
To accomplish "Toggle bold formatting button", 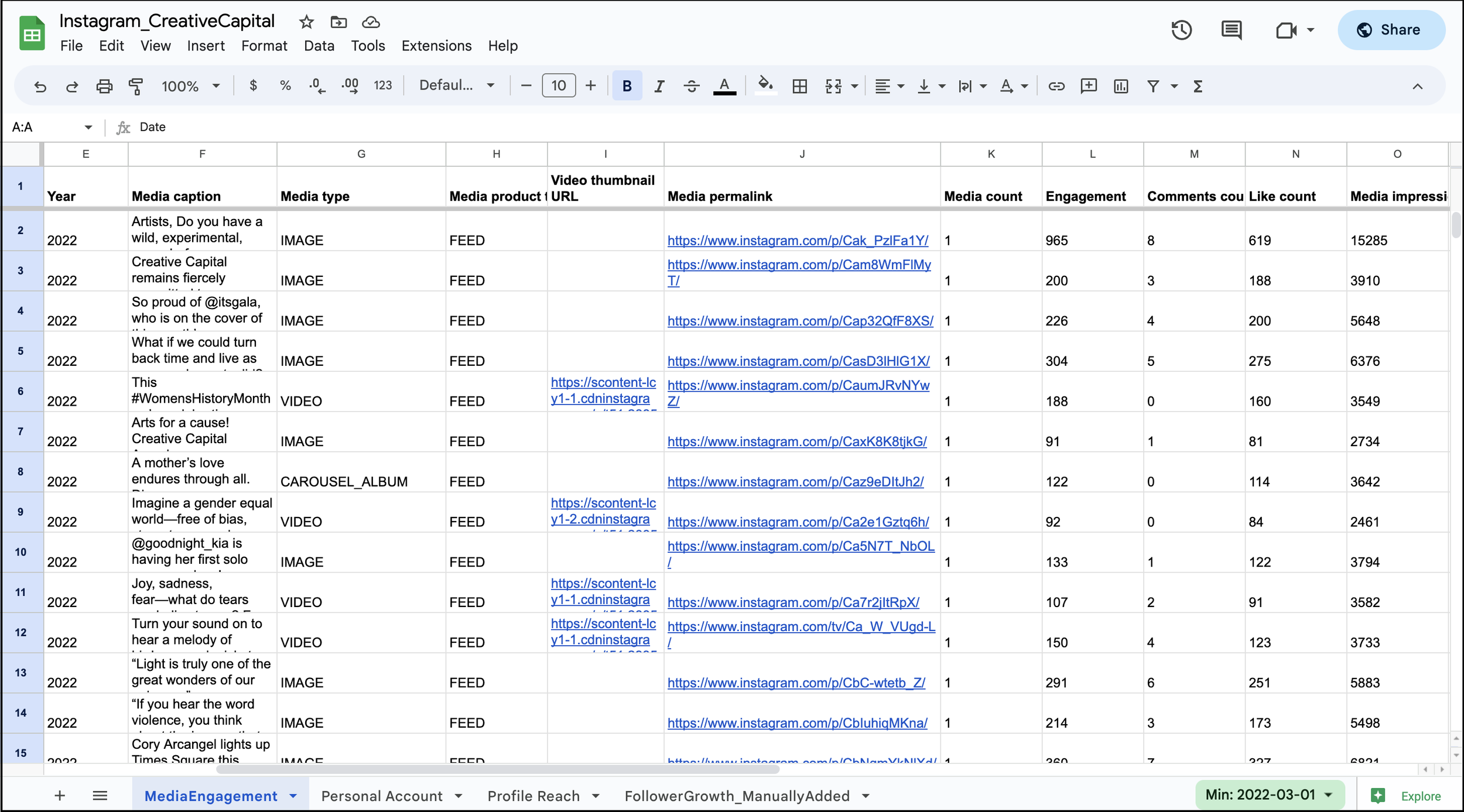I will point(627,86).
